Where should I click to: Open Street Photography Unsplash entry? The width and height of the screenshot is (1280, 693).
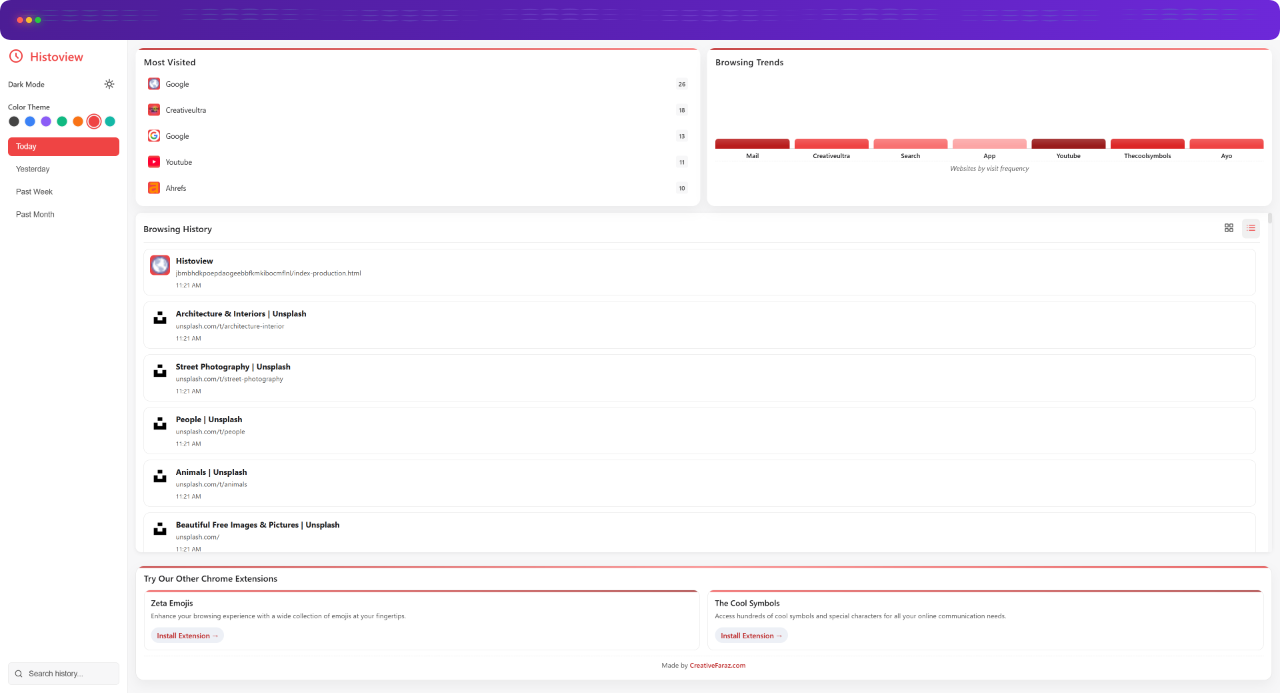(699, 378)
